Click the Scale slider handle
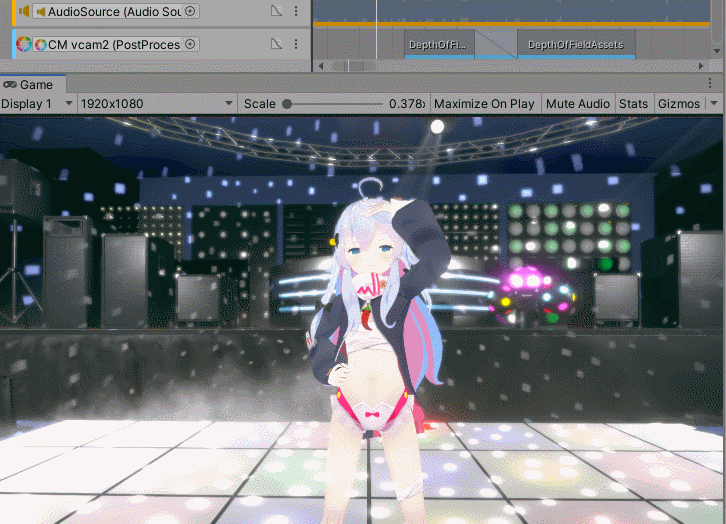The height and width of the screenshot is (524, 726). 287,104
